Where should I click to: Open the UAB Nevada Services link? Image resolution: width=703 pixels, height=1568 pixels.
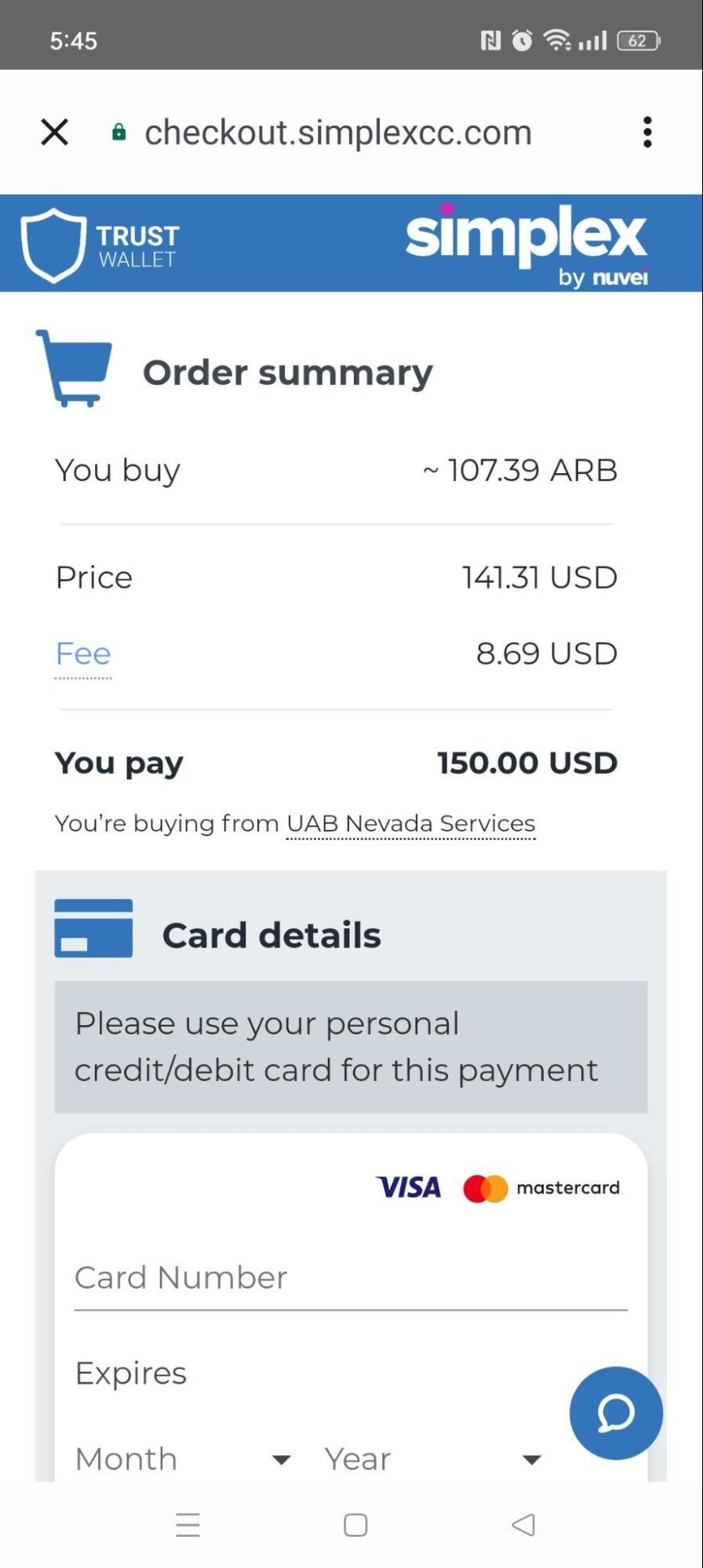click(410, 824)
